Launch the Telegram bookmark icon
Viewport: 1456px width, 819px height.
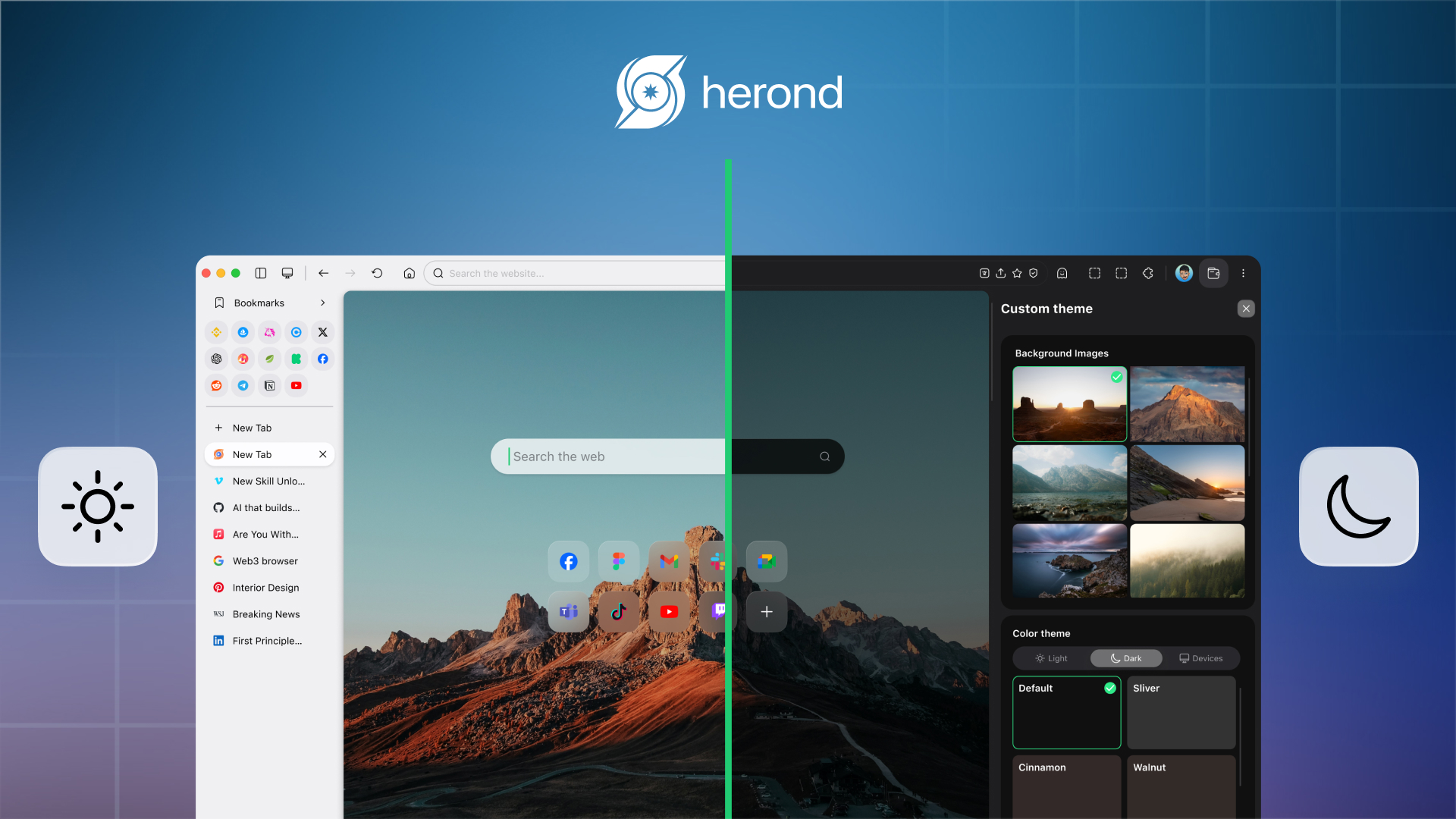[243, 385]
